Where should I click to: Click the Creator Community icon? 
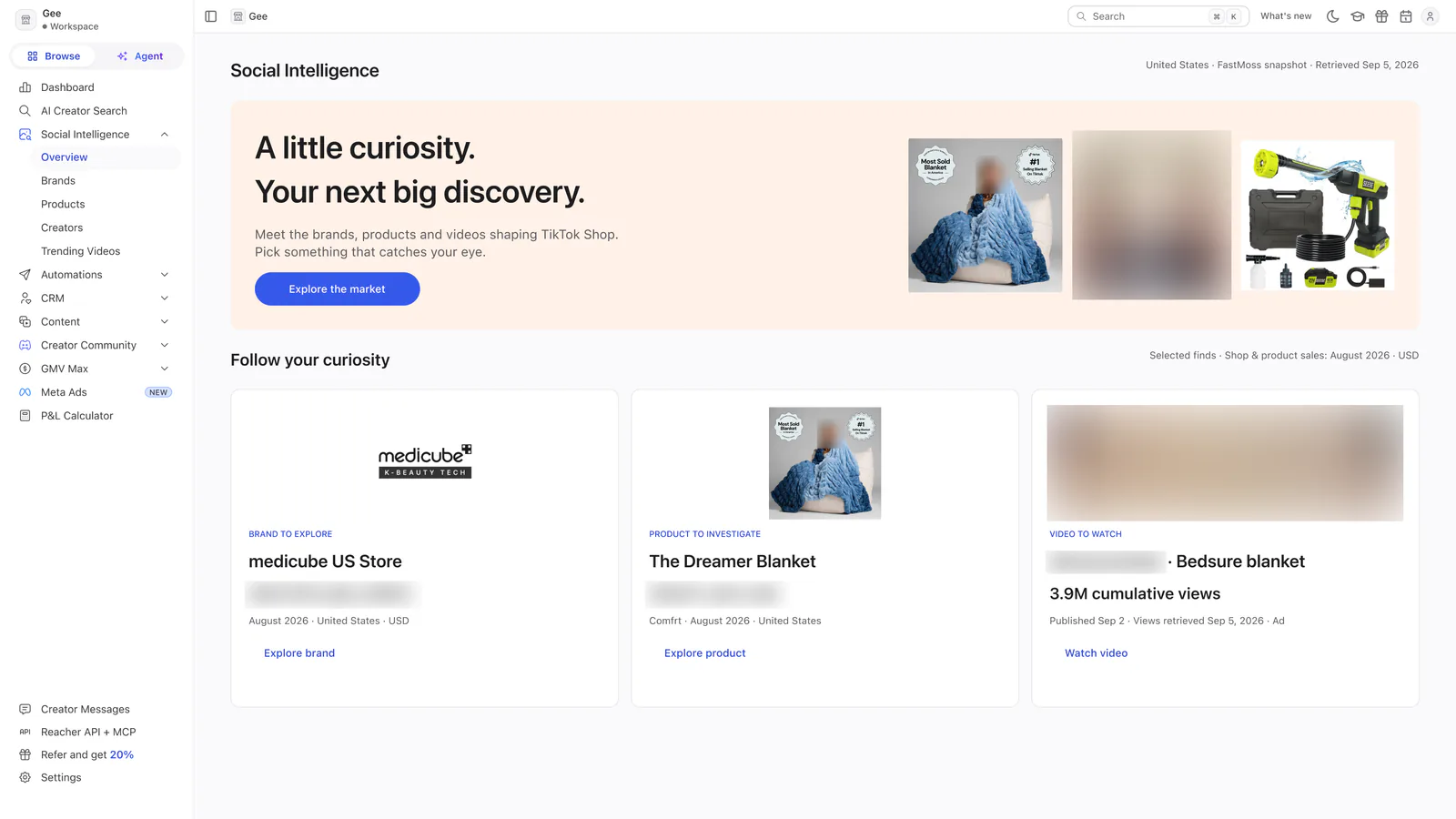tap(25, 346)
